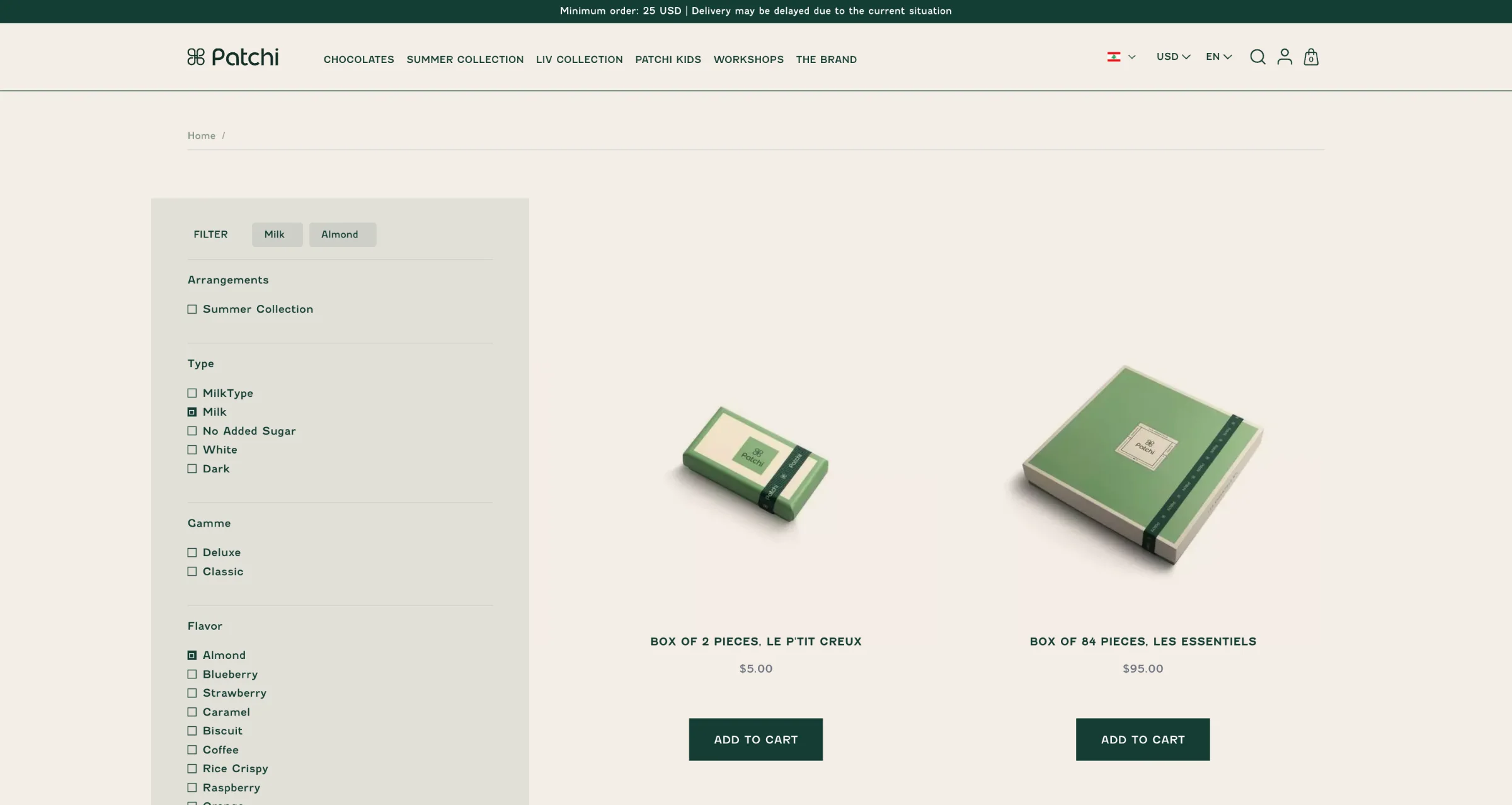The height and width of the screenshot is (805, 1512).
Task: Check the Deluxe gamme checkbox
Action: [192, 552]
